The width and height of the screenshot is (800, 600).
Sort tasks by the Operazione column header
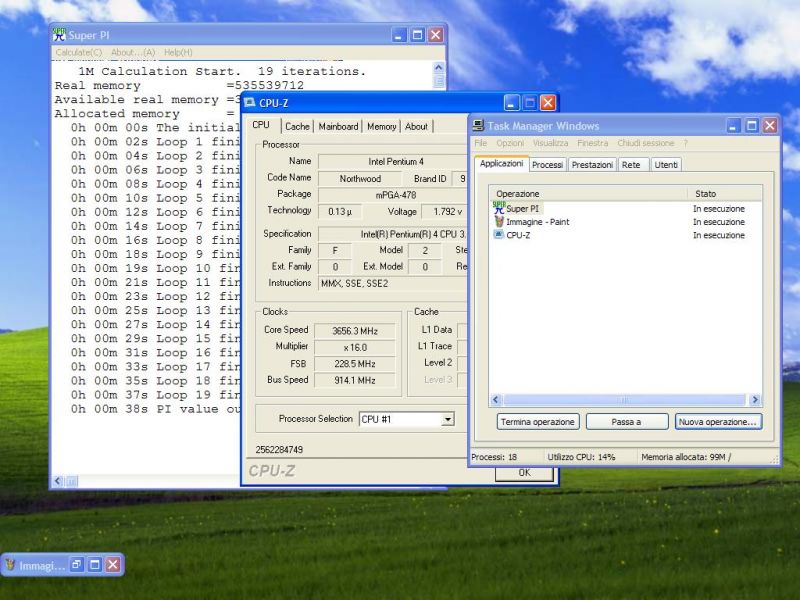[x=588, y=193]
